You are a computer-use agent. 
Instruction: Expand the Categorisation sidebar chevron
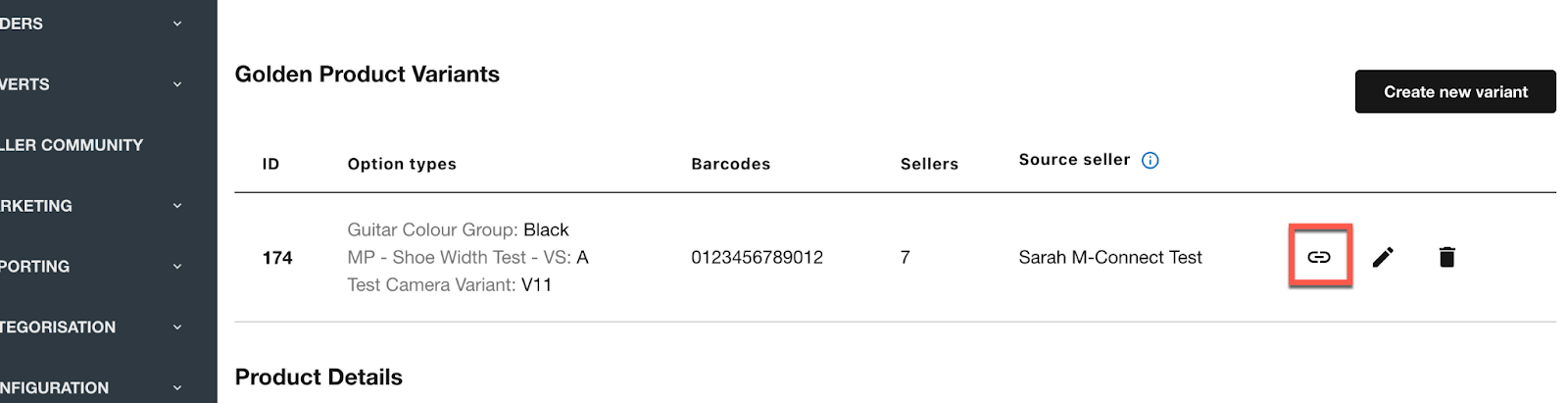coord(177,327)
